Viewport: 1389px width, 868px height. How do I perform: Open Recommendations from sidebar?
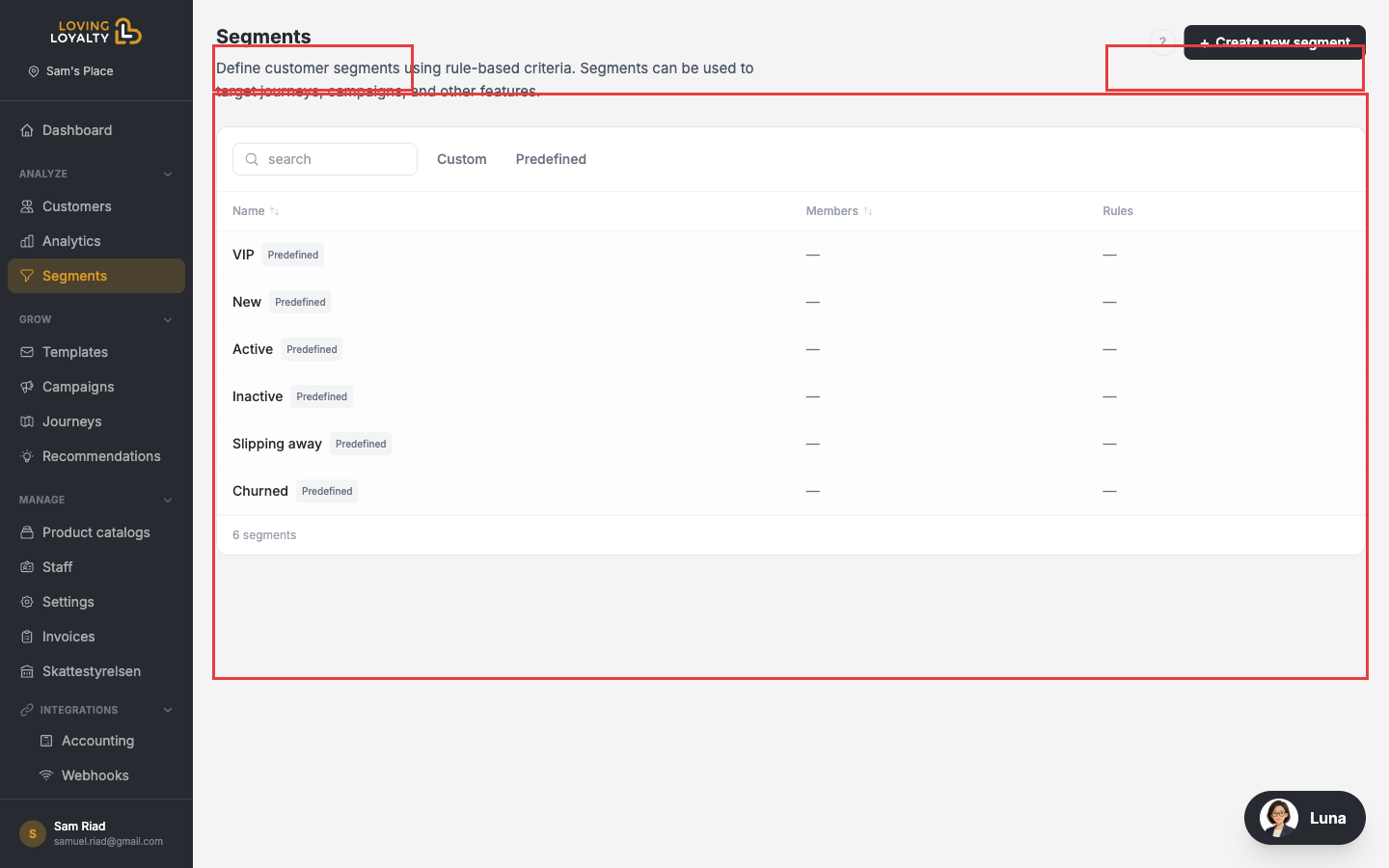pyautogui.click(x=96, y=456)
